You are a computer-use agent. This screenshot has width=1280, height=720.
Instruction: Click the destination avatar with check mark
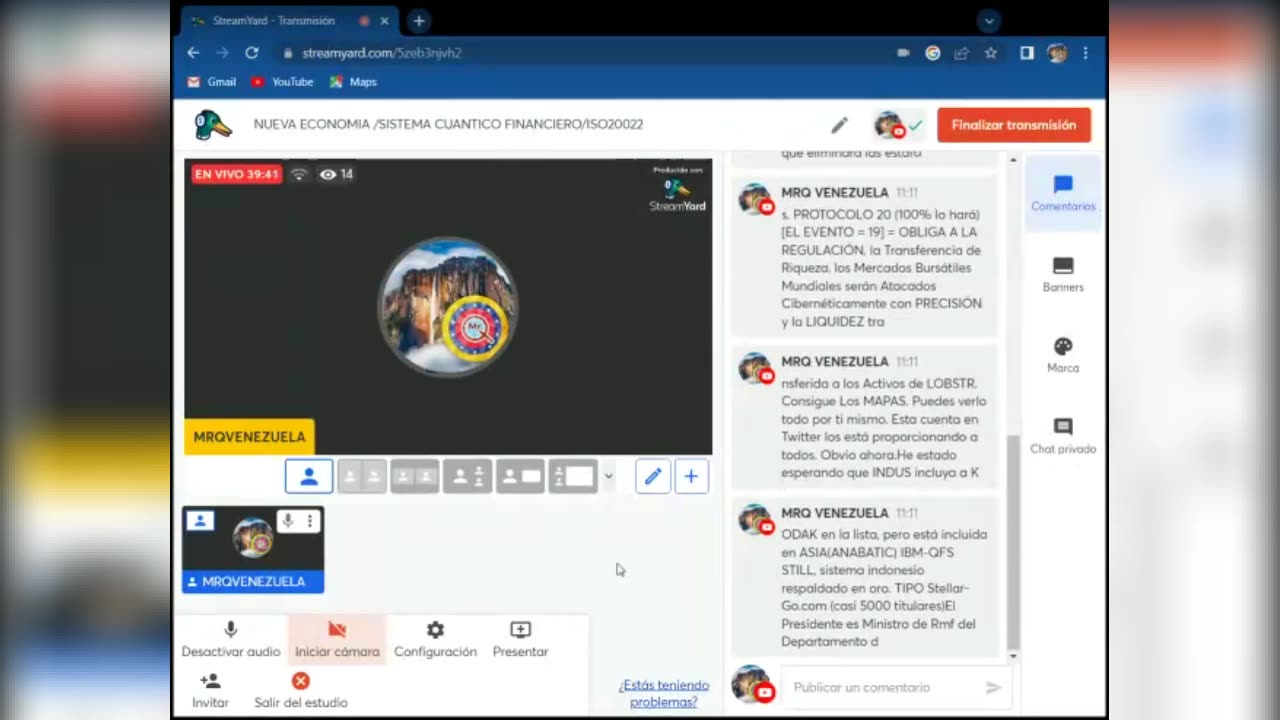(x=898, y=125)
